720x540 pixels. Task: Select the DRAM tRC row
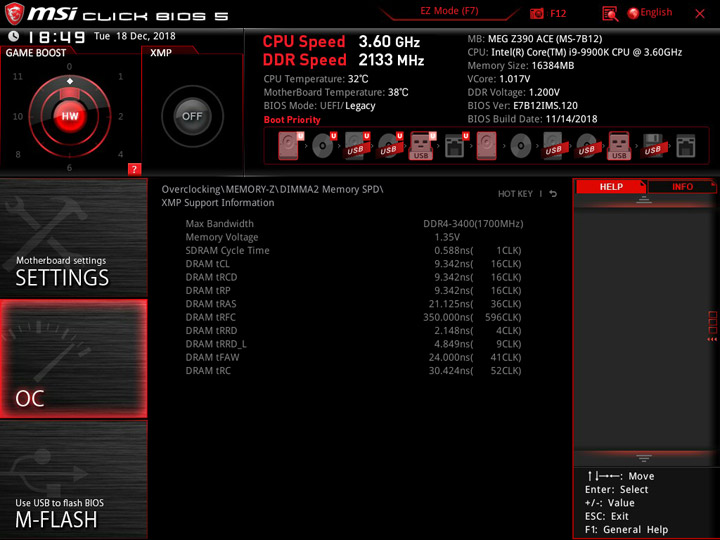pyautogui.click(x=354, y=370)
